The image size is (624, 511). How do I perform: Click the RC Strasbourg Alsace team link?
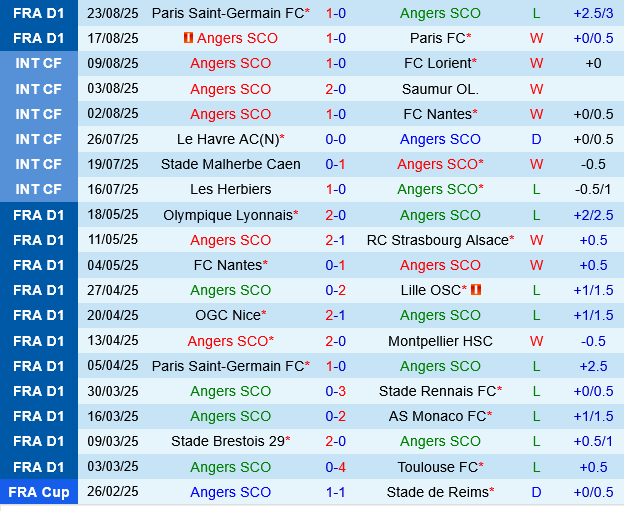tap(437, 240)
